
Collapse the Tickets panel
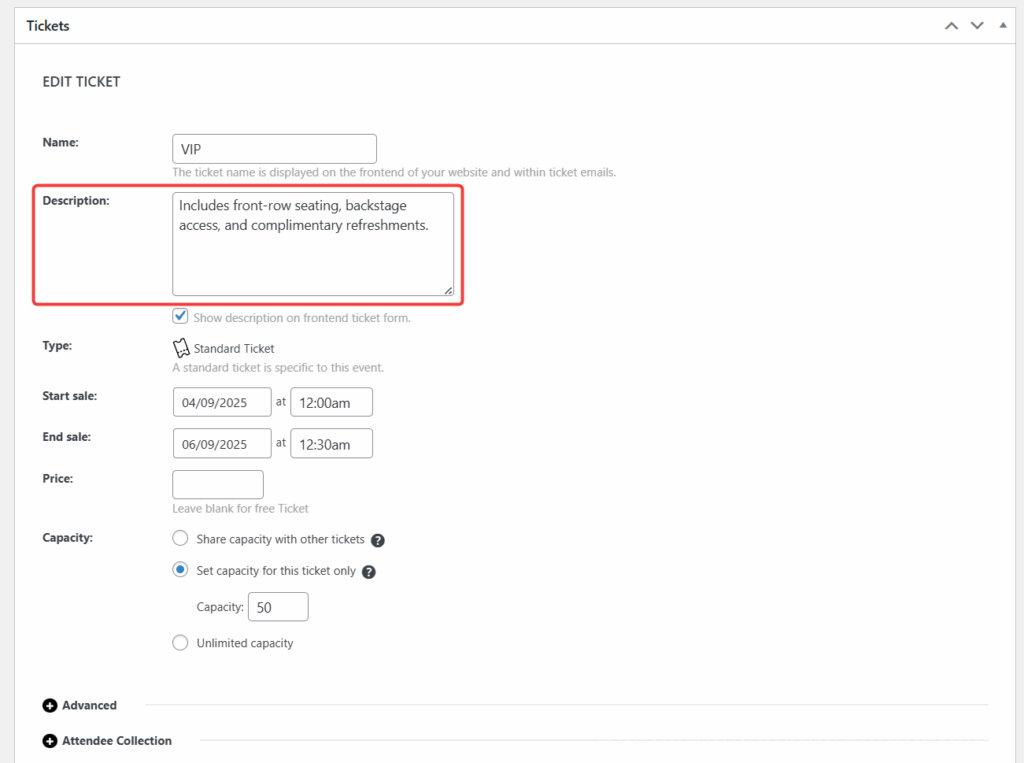tap(1002, 25)
